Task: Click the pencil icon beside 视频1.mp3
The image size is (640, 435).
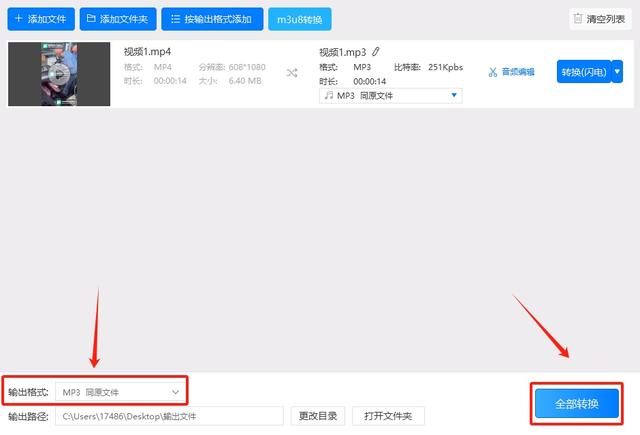Action: coord(376,52)
